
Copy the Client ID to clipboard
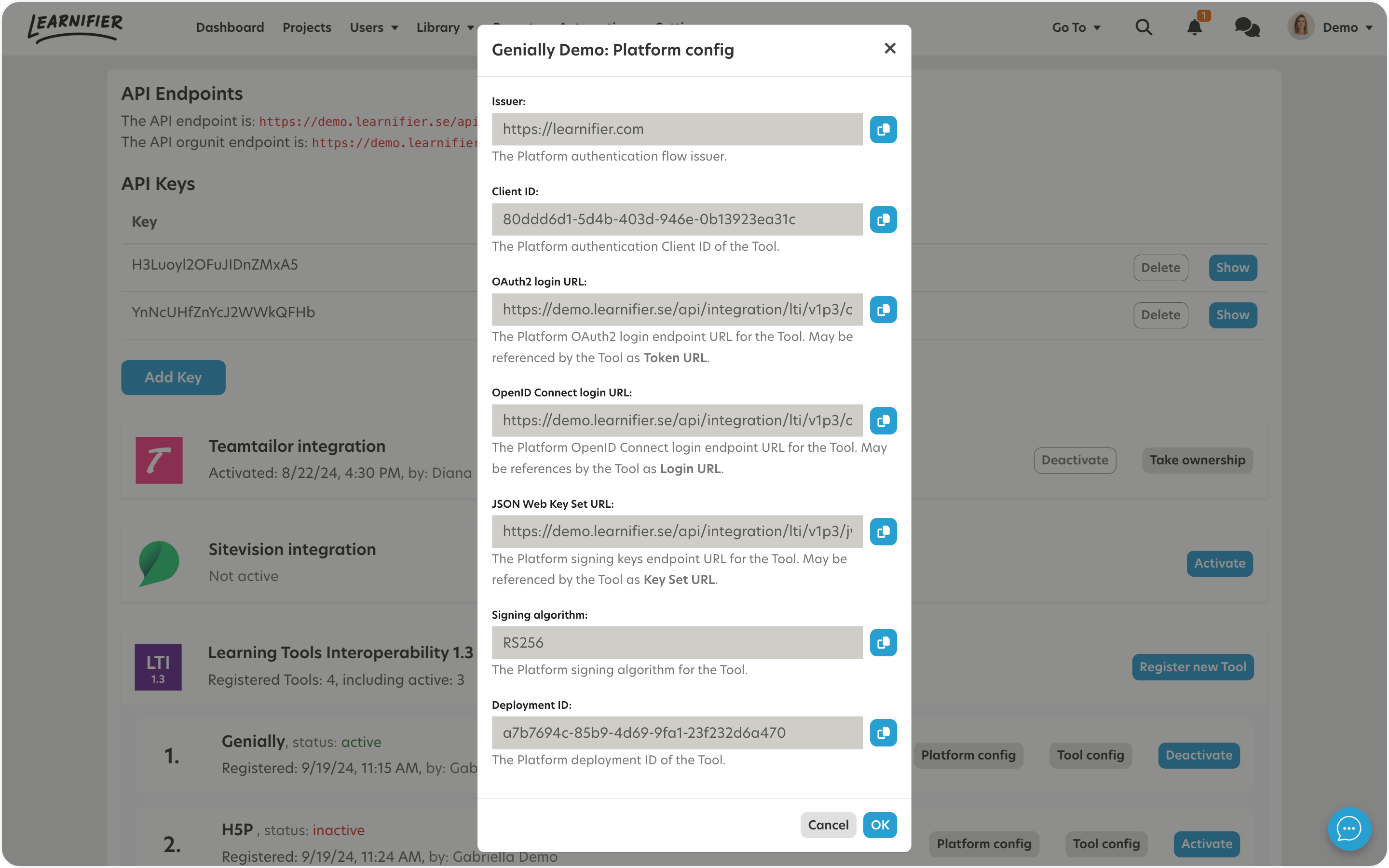[883, 219]
